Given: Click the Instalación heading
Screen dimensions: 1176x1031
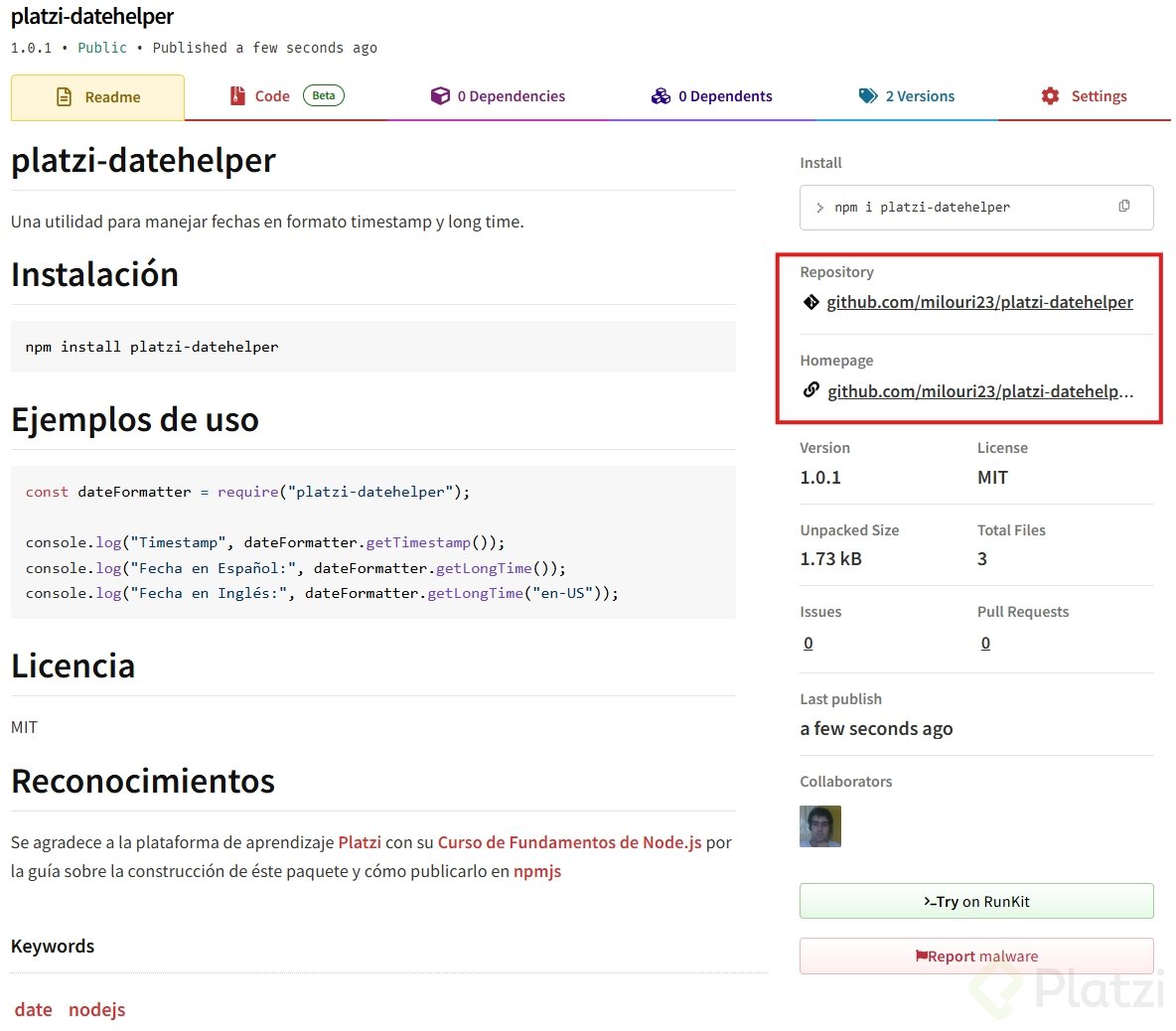Looking at the screenshot, I should coord(94,274).
